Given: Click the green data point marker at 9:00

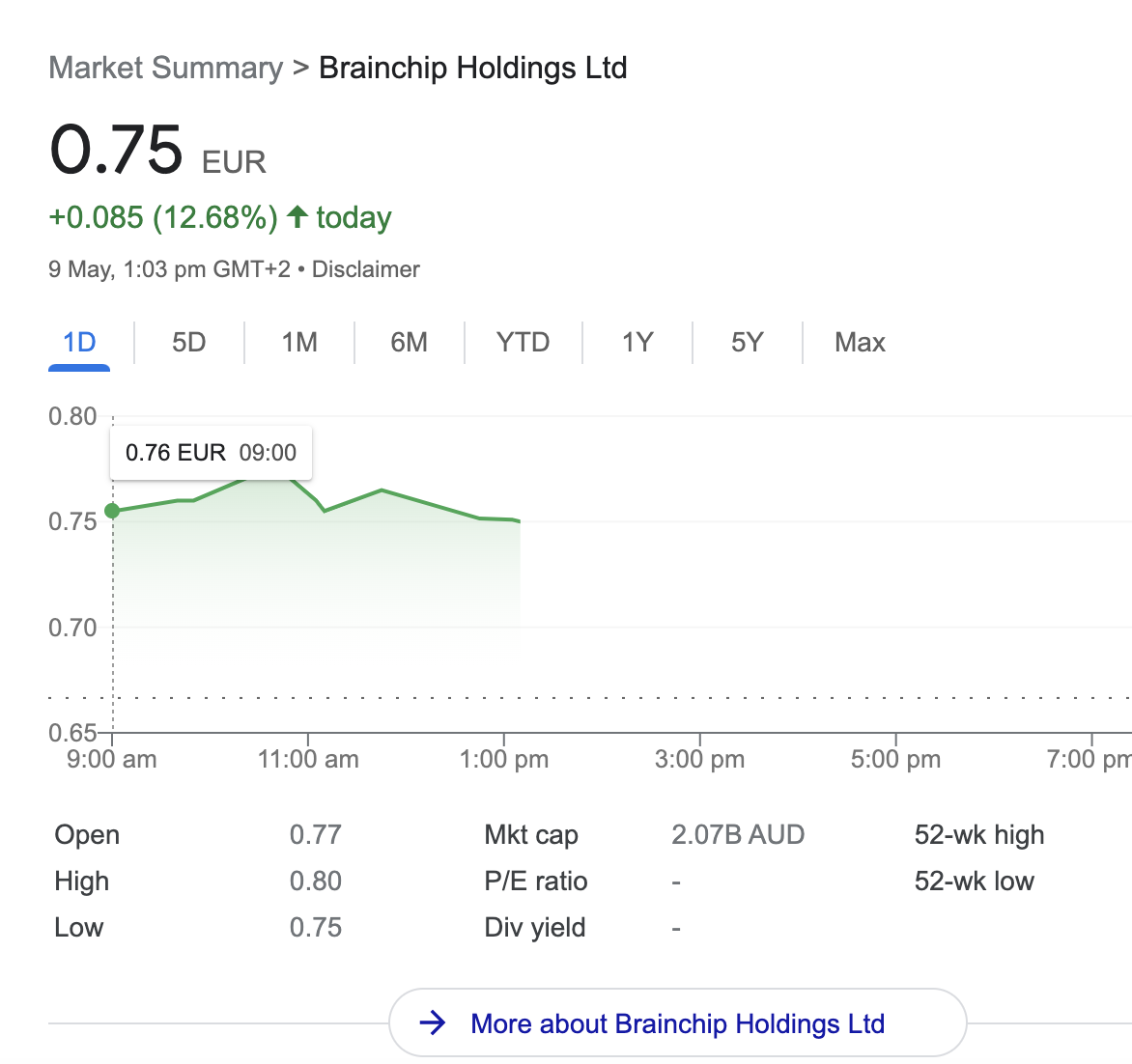Looking at the screenshot, I should coord(113,511).
